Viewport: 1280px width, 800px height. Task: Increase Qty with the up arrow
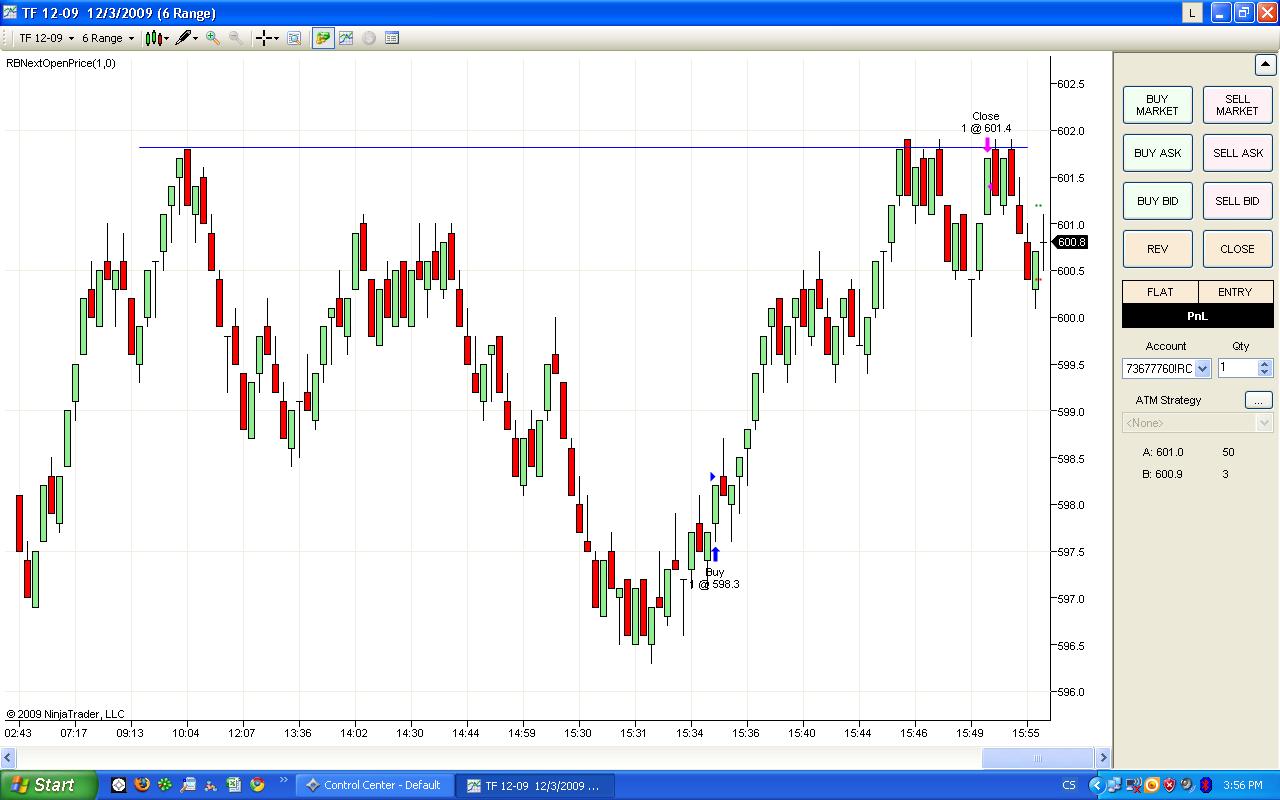pyautogui.click(x=1265, y=364)
